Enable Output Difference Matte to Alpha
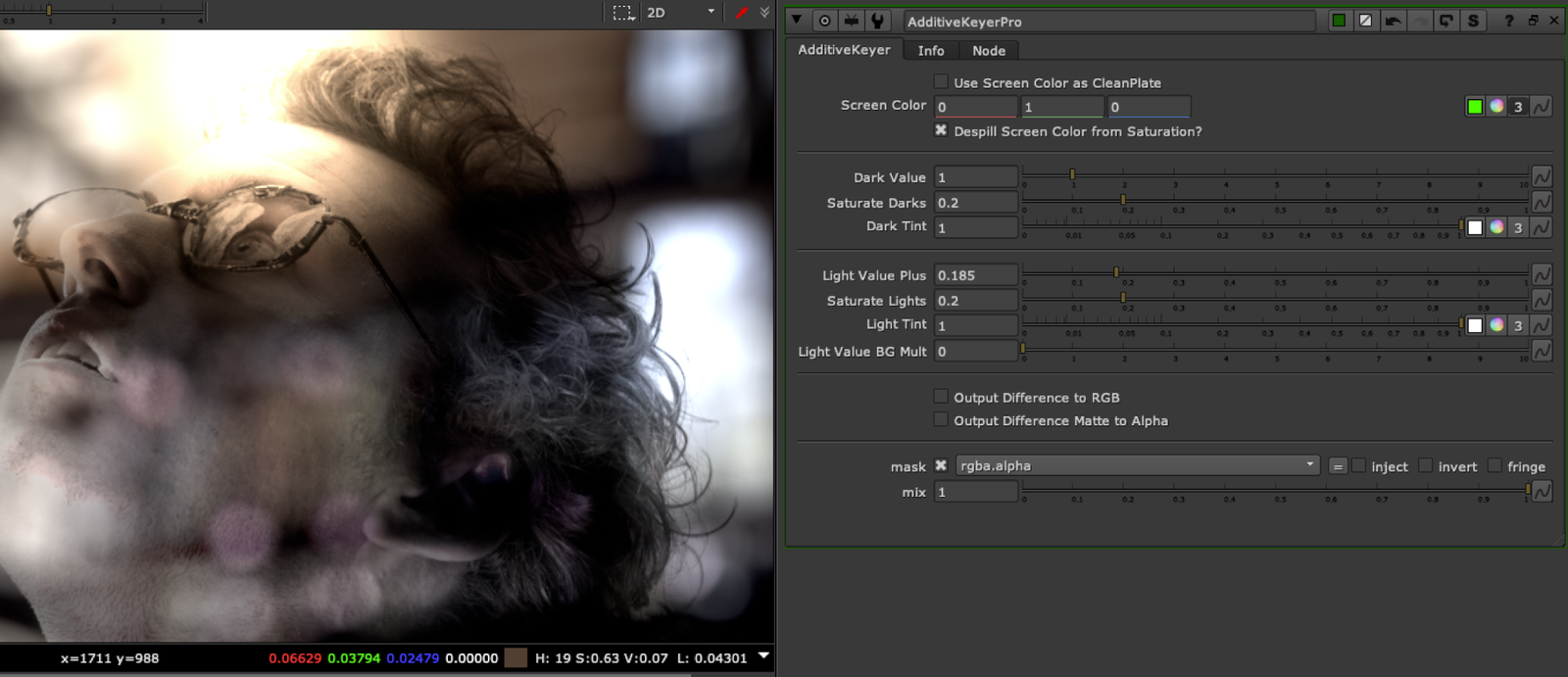 941,419
